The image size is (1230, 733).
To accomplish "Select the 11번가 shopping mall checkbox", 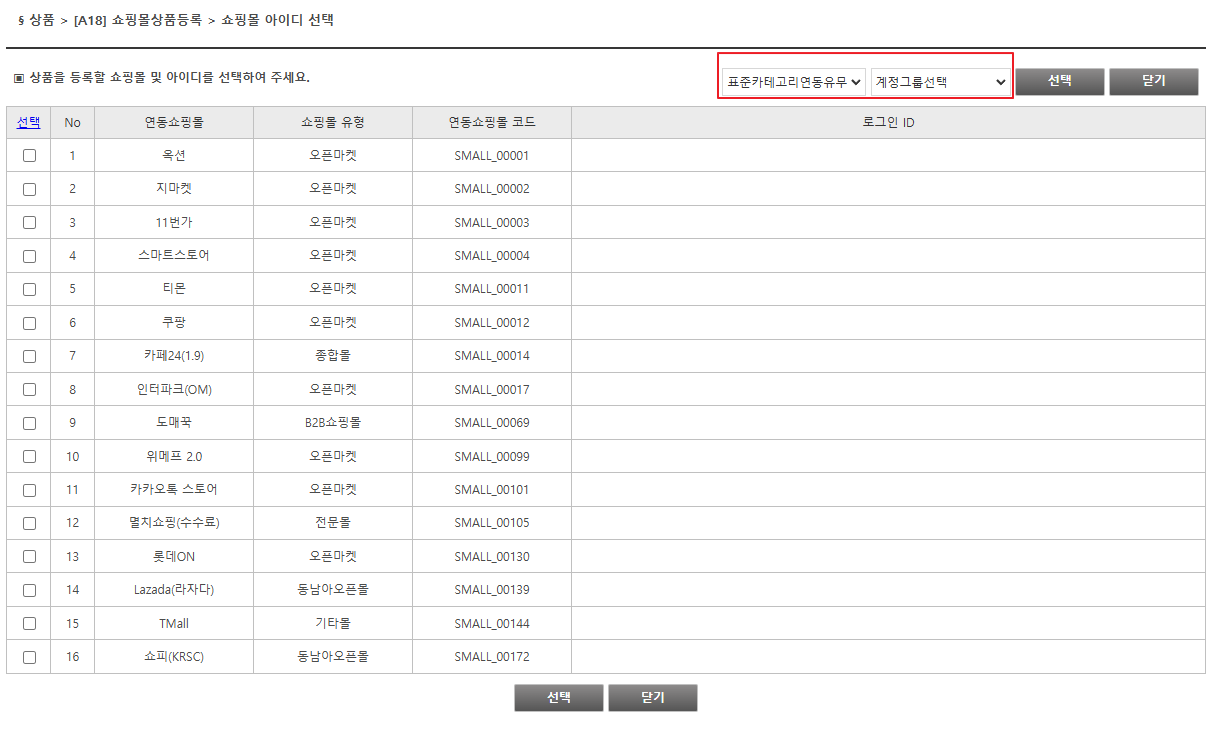I will click(29, 223).
